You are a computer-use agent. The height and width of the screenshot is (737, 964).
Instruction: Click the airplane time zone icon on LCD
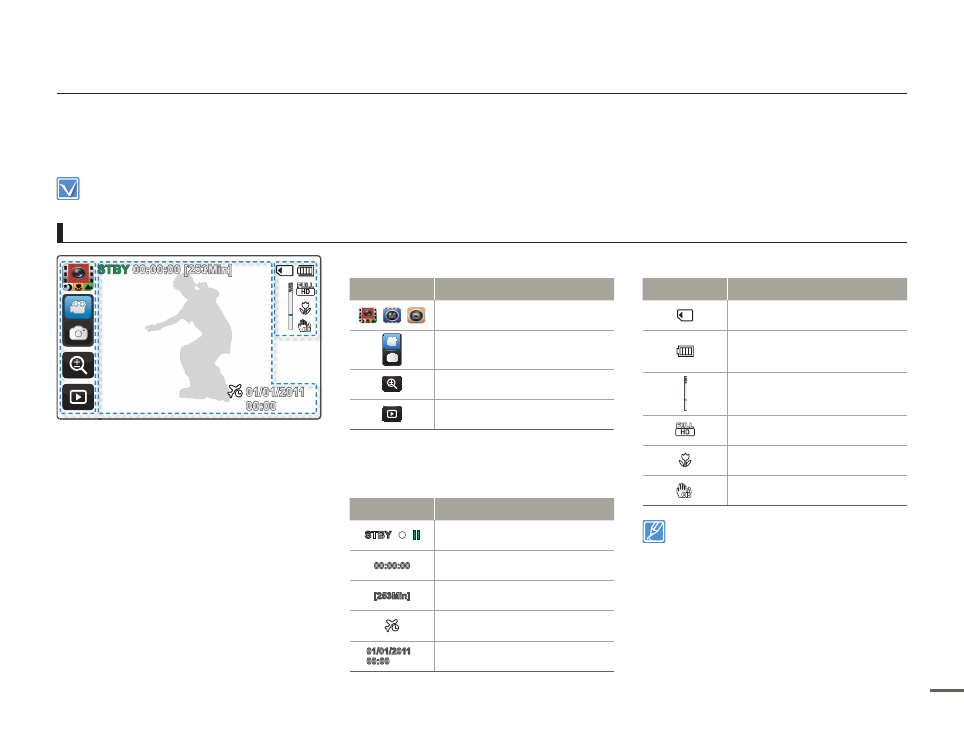pos(235,391)
